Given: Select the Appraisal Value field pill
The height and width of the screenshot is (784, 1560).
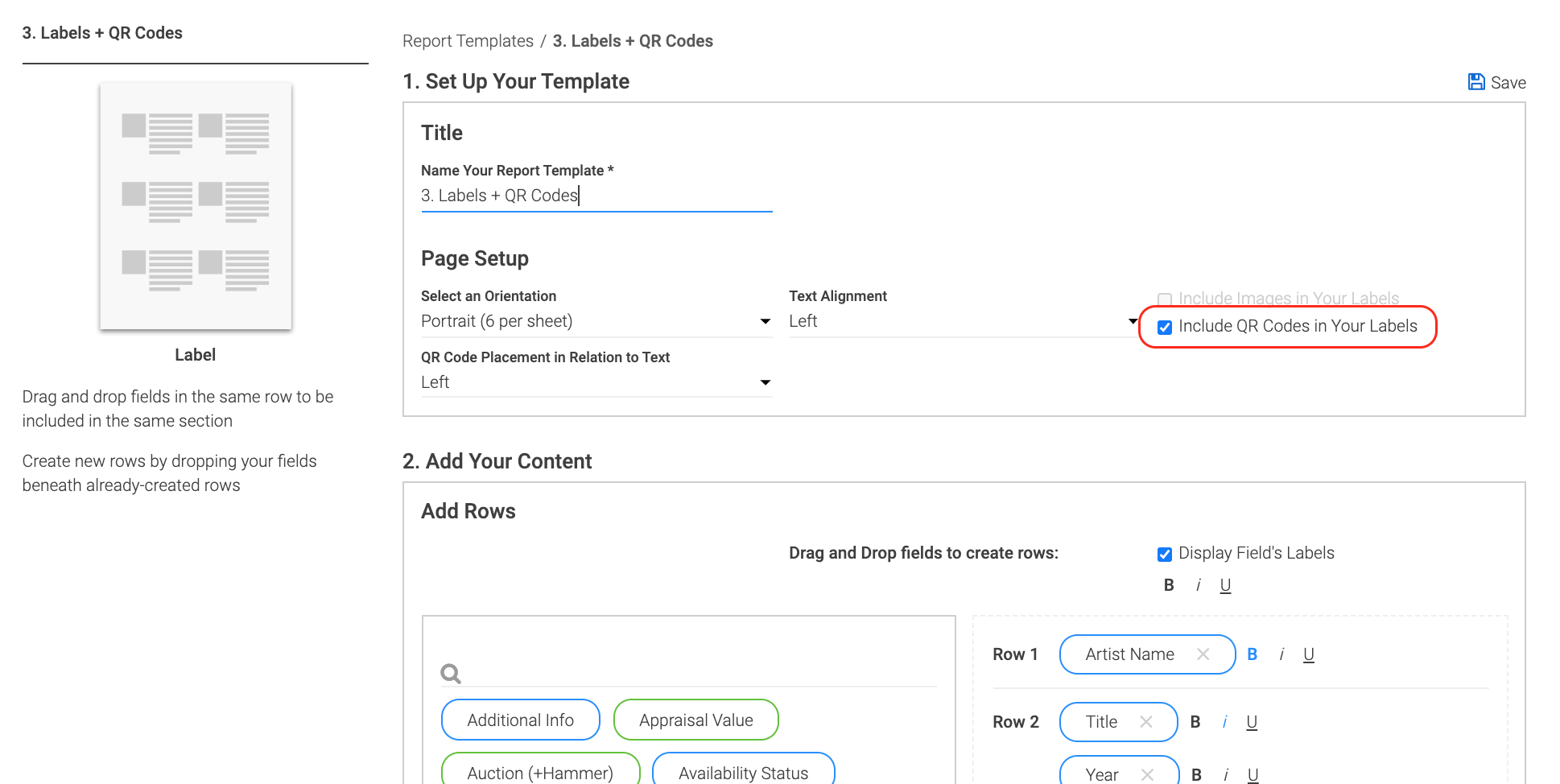Looking at the screenshot, I should point(695,720).
